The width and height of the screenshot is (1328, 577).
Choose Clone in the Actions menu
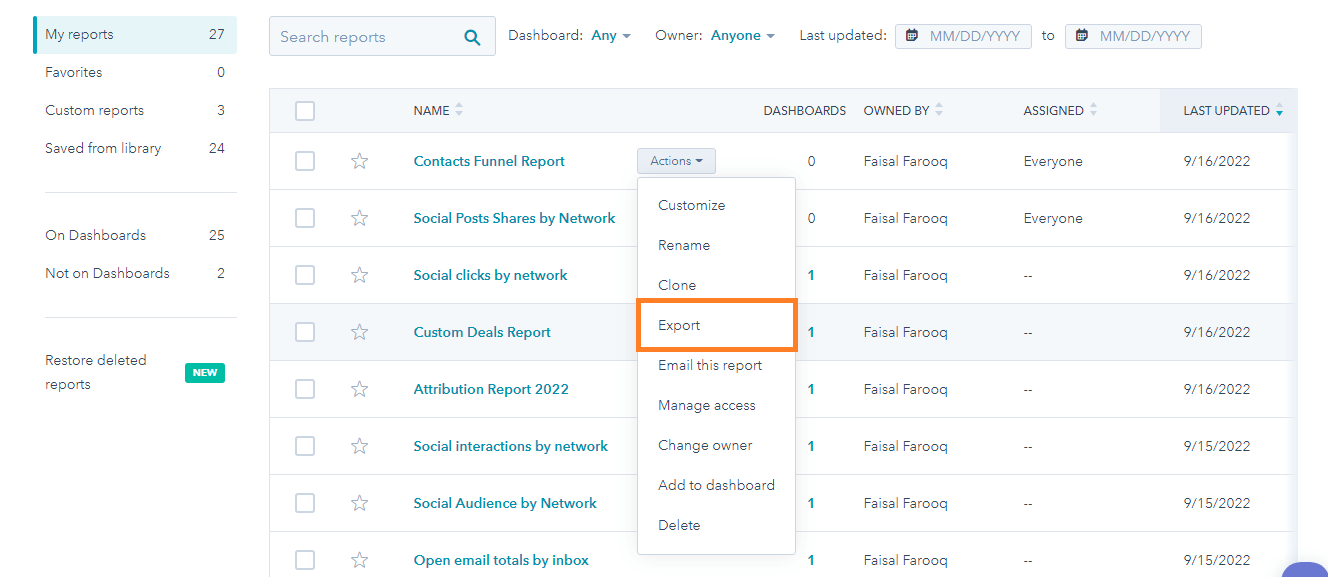click(677, 284)
